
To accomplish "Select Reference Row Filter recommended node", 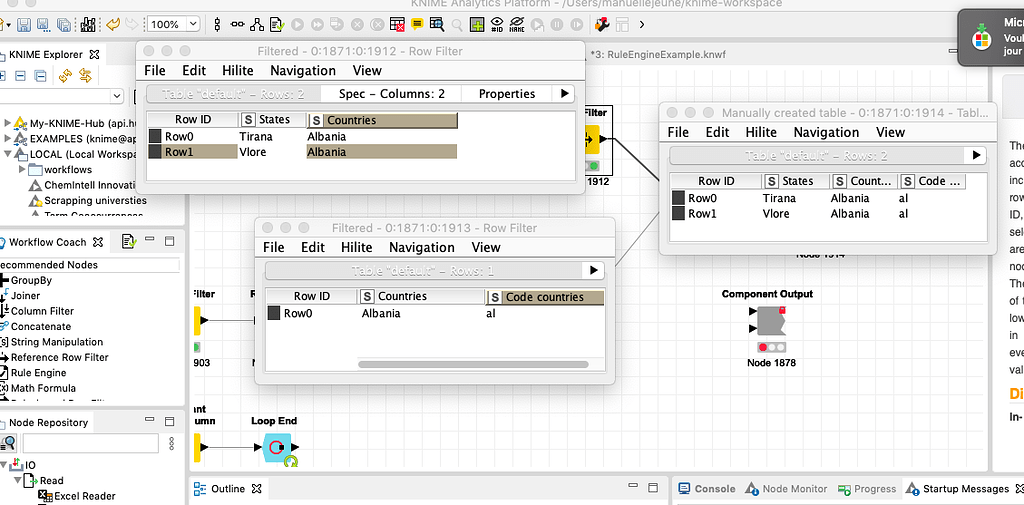I will 59,357.
